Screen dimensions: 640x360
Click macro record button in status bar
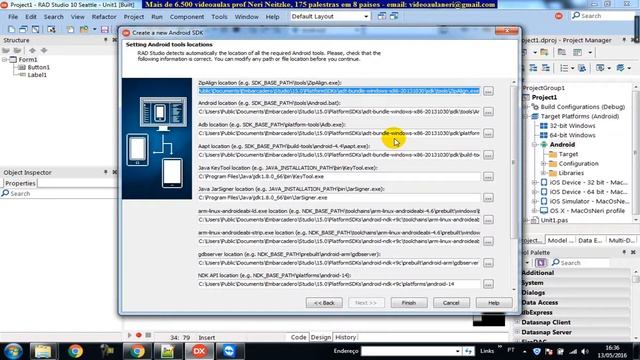139,335
